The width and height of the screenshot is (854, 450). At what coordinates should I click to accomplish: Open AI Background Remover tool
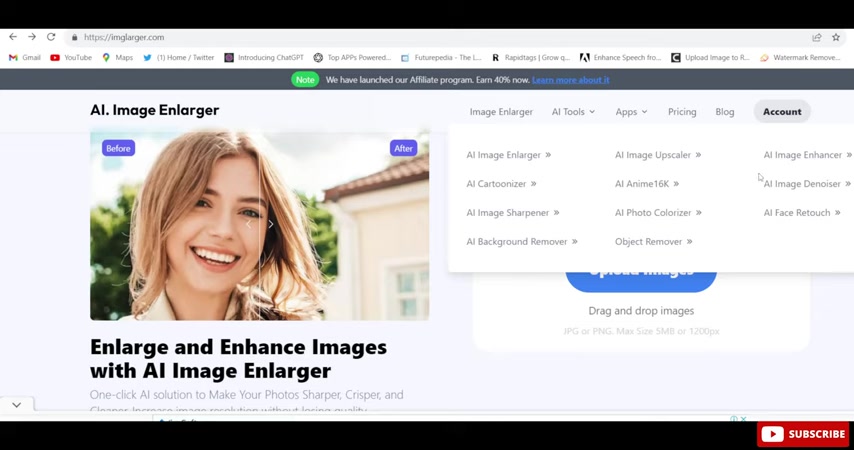coord(522,241)
